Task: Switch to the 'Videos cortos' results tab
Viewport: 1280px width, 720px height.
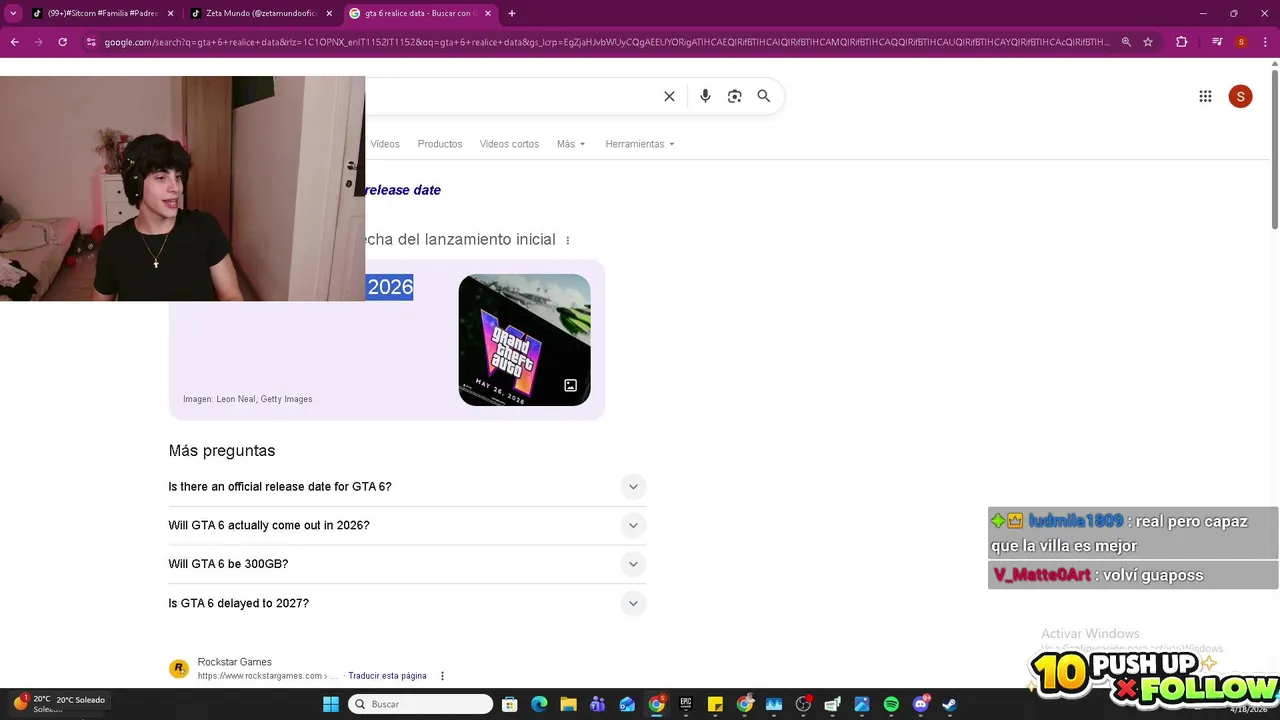Action: (x=509, y=144)
